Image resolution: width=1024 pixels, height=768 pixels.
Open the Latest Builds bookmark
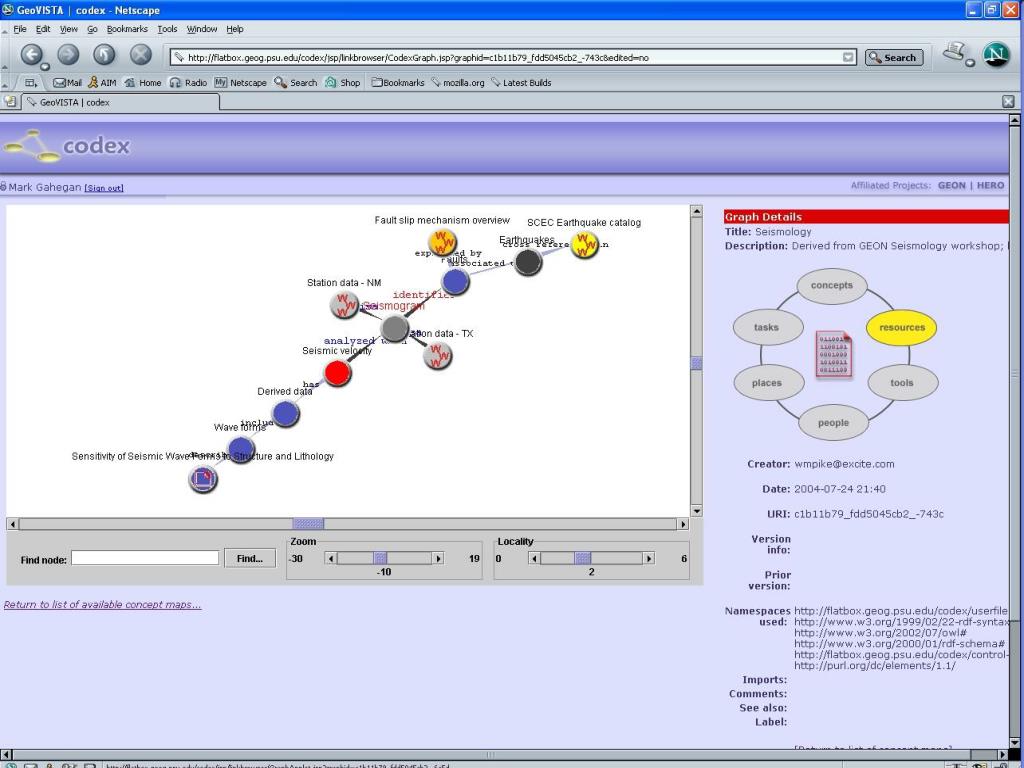[521, 83]
